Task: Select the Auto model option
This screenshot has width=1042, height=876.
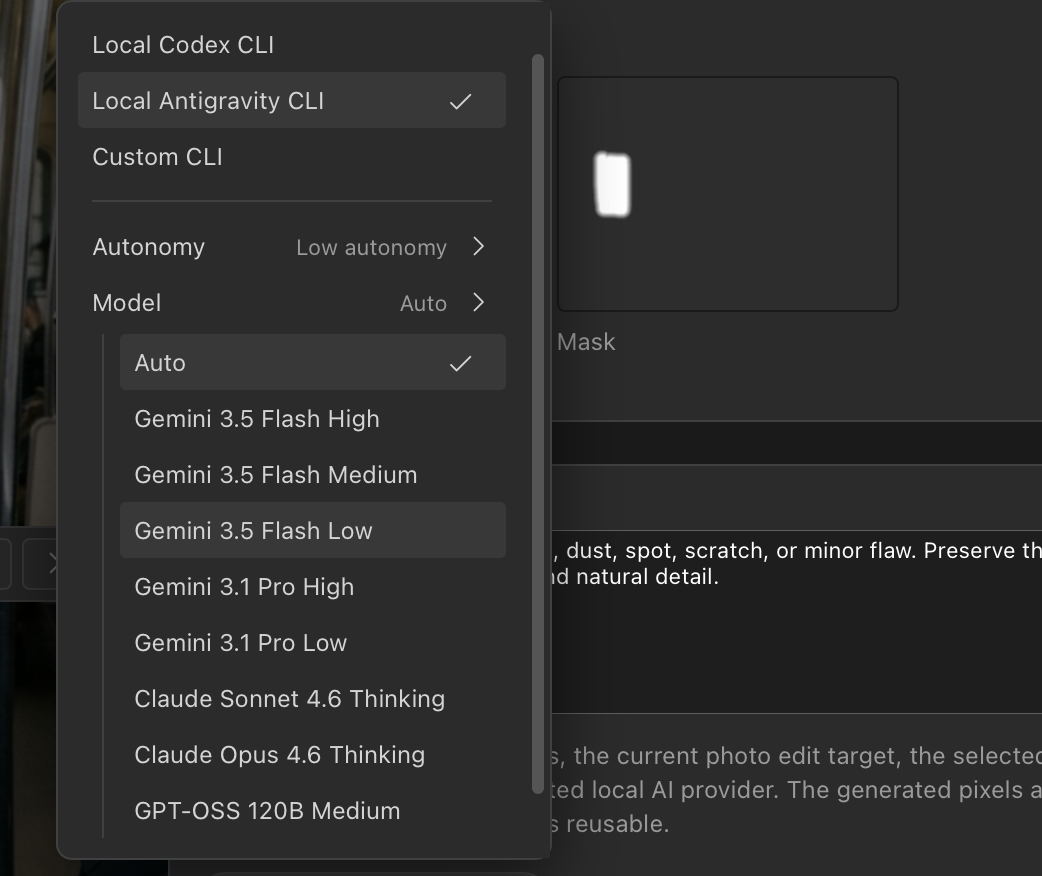Action: 312,362
